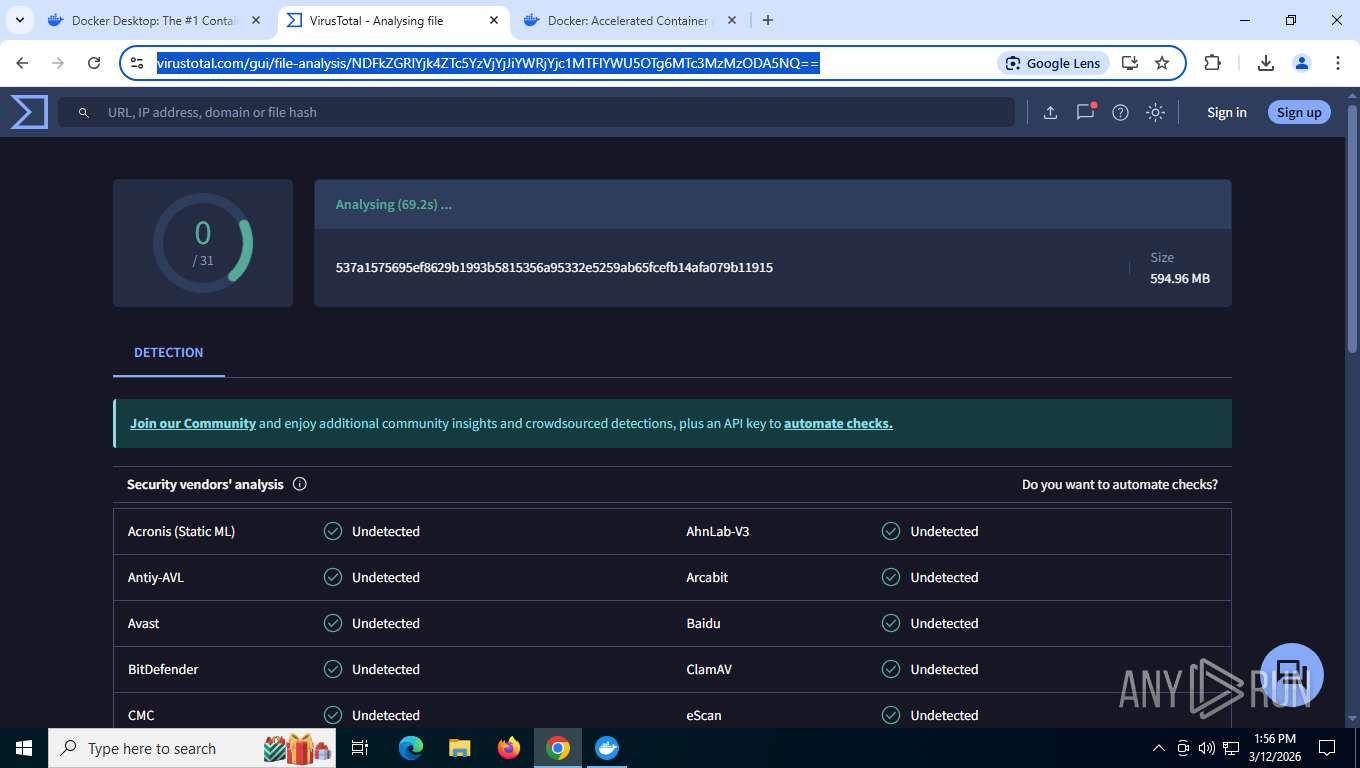Click Do you want to automate checks?
Screen dimensions: 1360x768
pyautogui.click(x=1120, y=484)
